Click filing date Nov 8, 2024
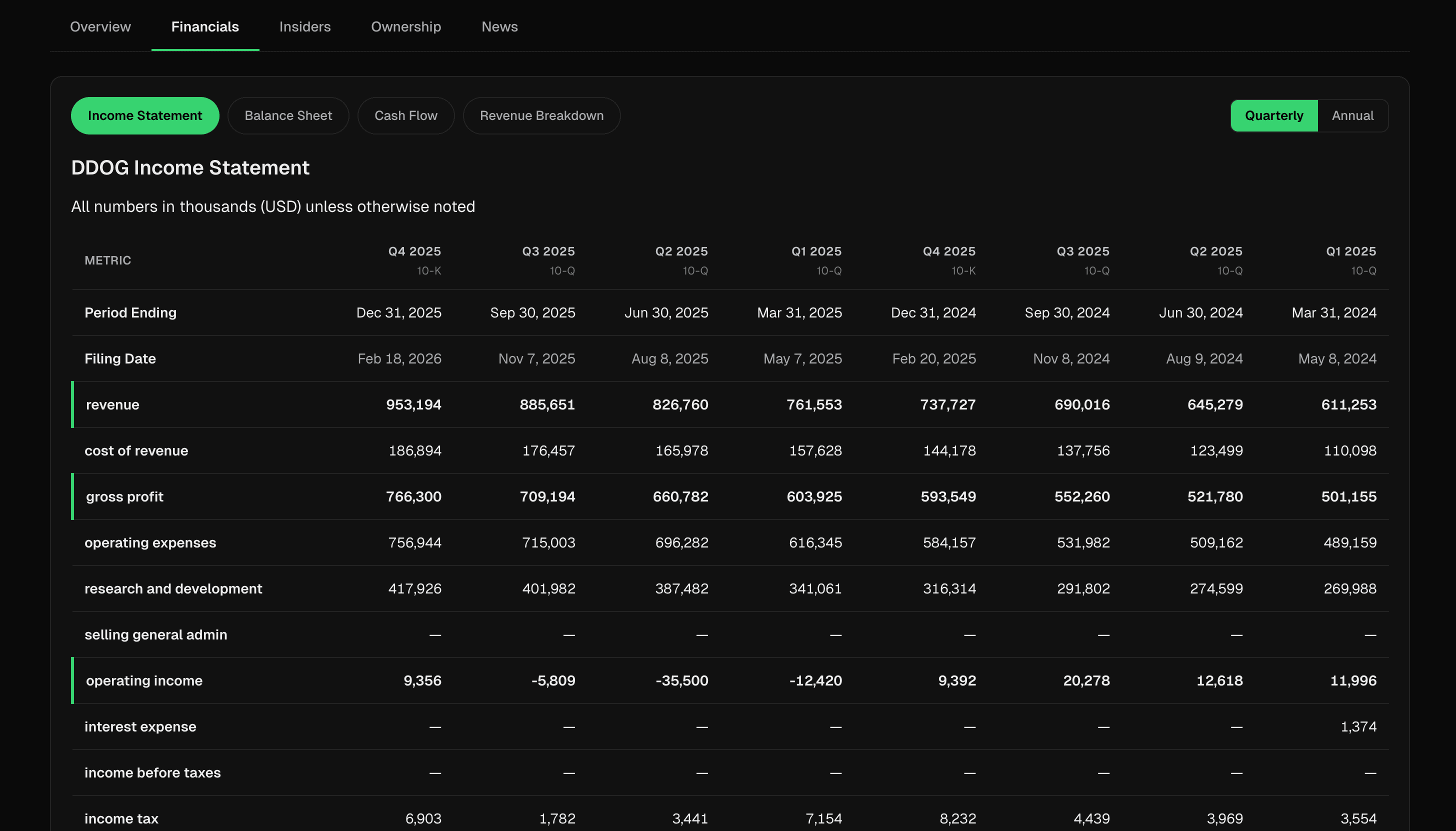The width and height of the screenshot is (1456, 831). 1071,358
